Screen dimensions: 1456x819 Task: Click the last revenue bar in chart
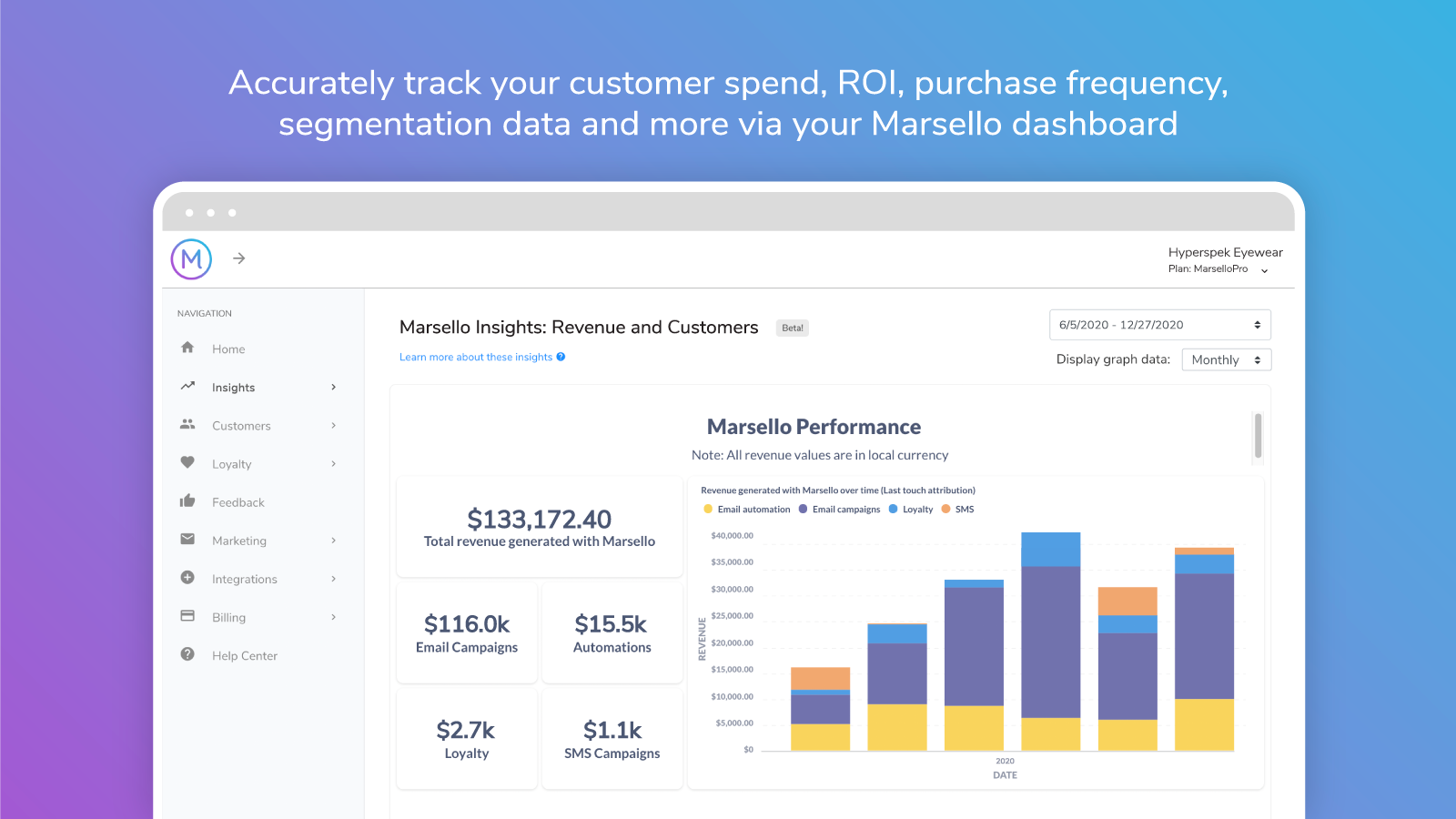coord(1204,649)
